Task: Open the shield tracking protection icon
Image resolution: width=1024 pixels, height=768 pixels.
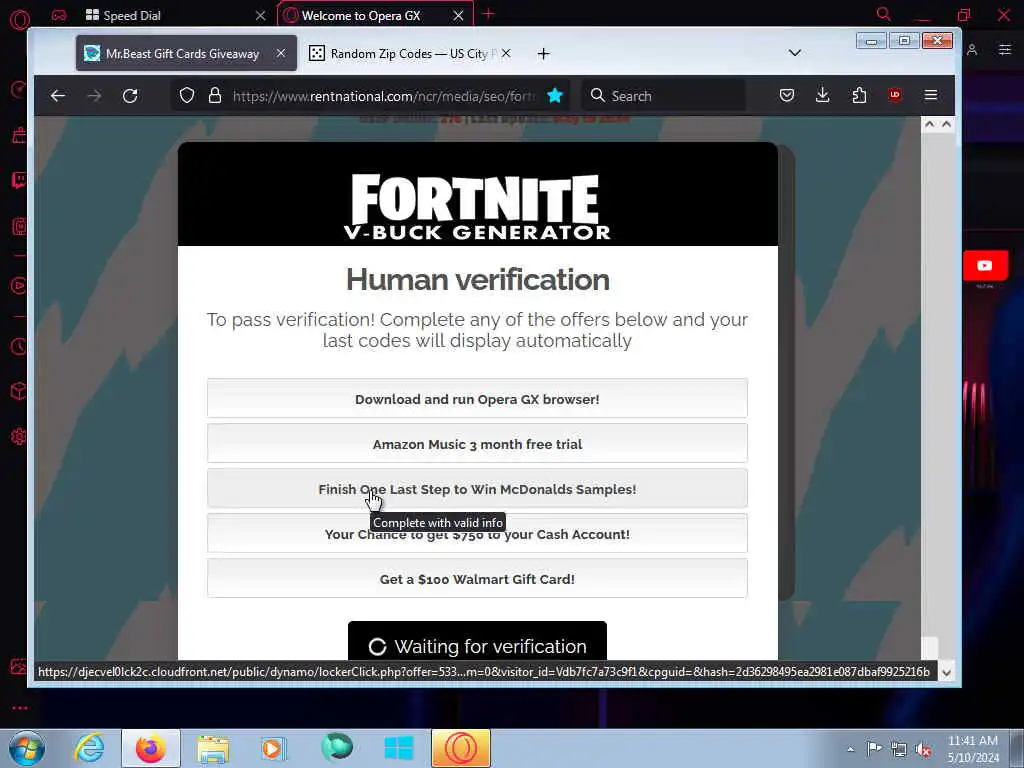Action: [187, 96]
